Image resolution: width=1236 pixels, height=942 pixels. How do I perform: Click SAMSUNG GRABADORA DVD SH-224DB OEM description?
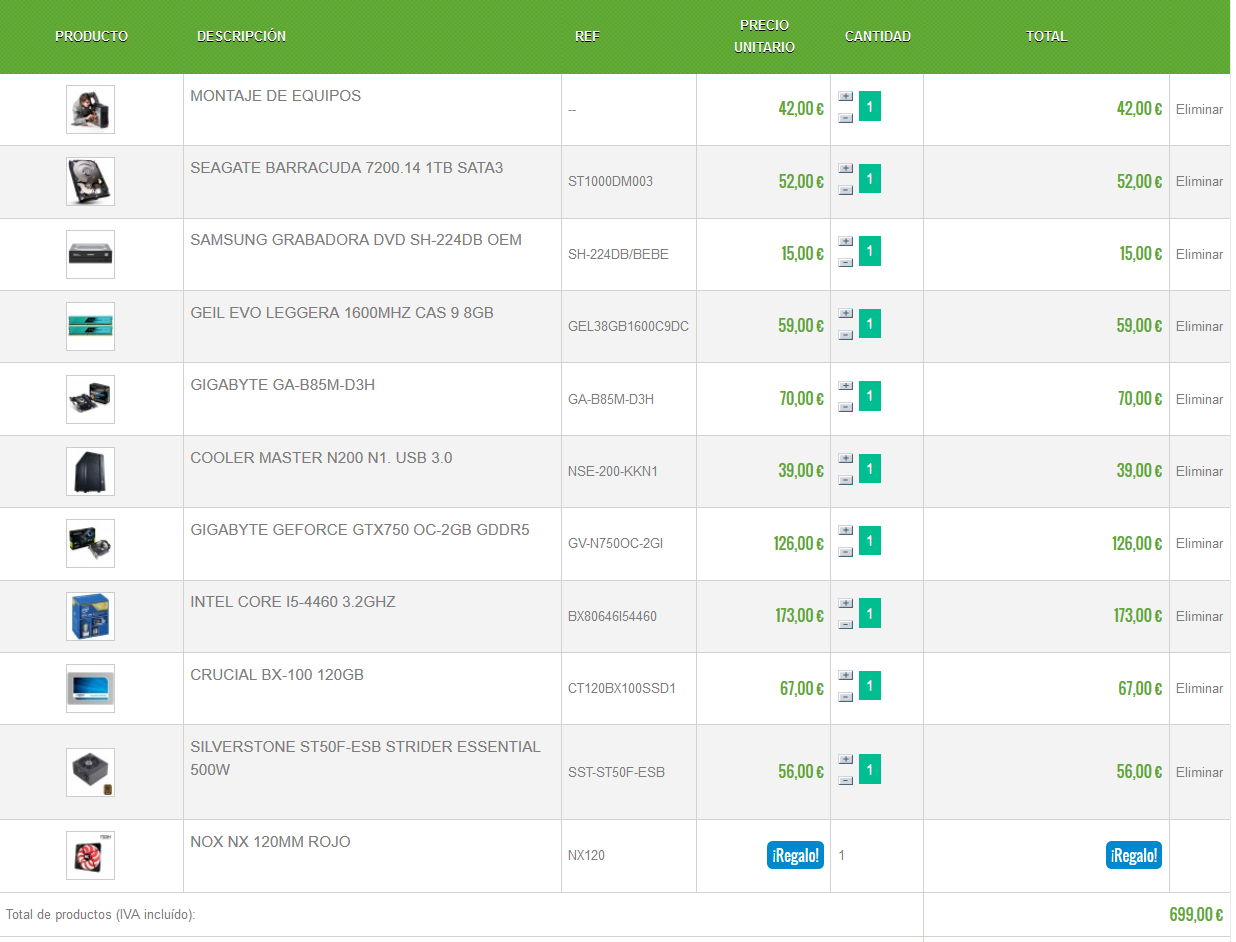(x=356, y=240)
